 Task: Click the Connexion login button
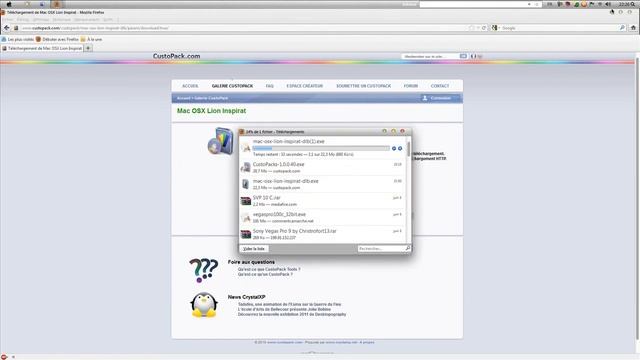point(440,98)
